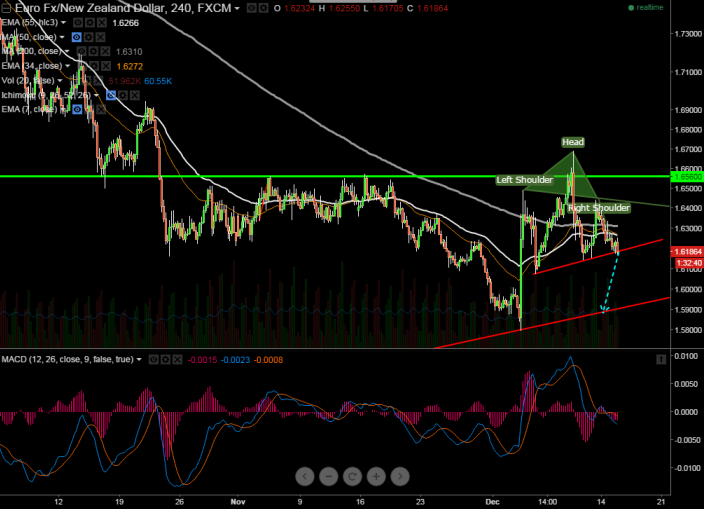Select the Right Shoulder pattern label
Viewport: 704px width, 509px height.
click(599, 208)
